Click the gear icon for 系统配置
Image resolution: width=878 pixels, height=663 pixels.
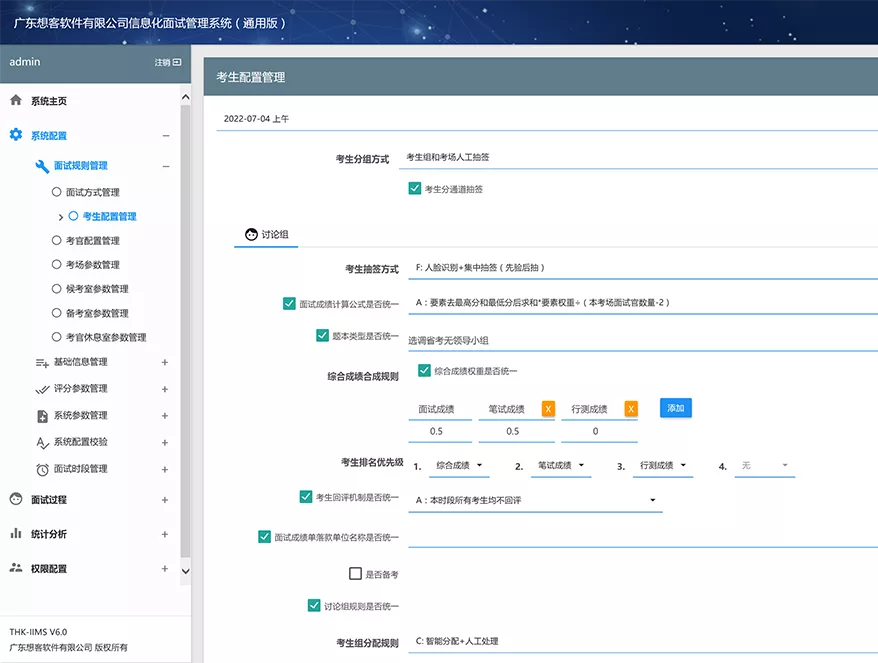pos(16,134)
